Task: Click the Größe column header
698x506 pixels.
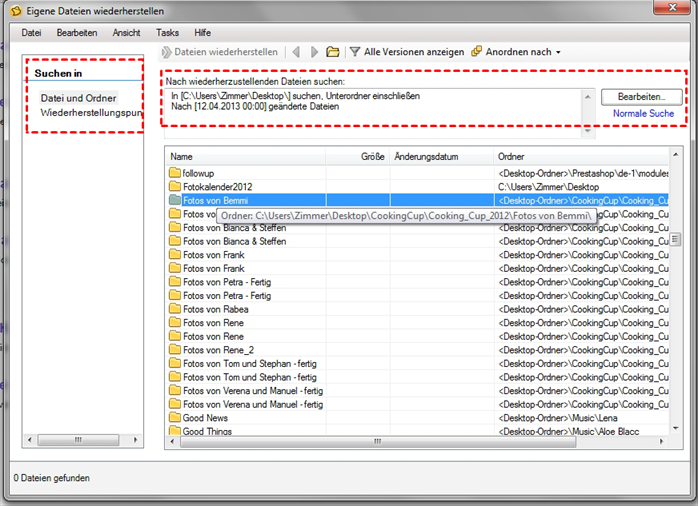Action: pos(357,157)
